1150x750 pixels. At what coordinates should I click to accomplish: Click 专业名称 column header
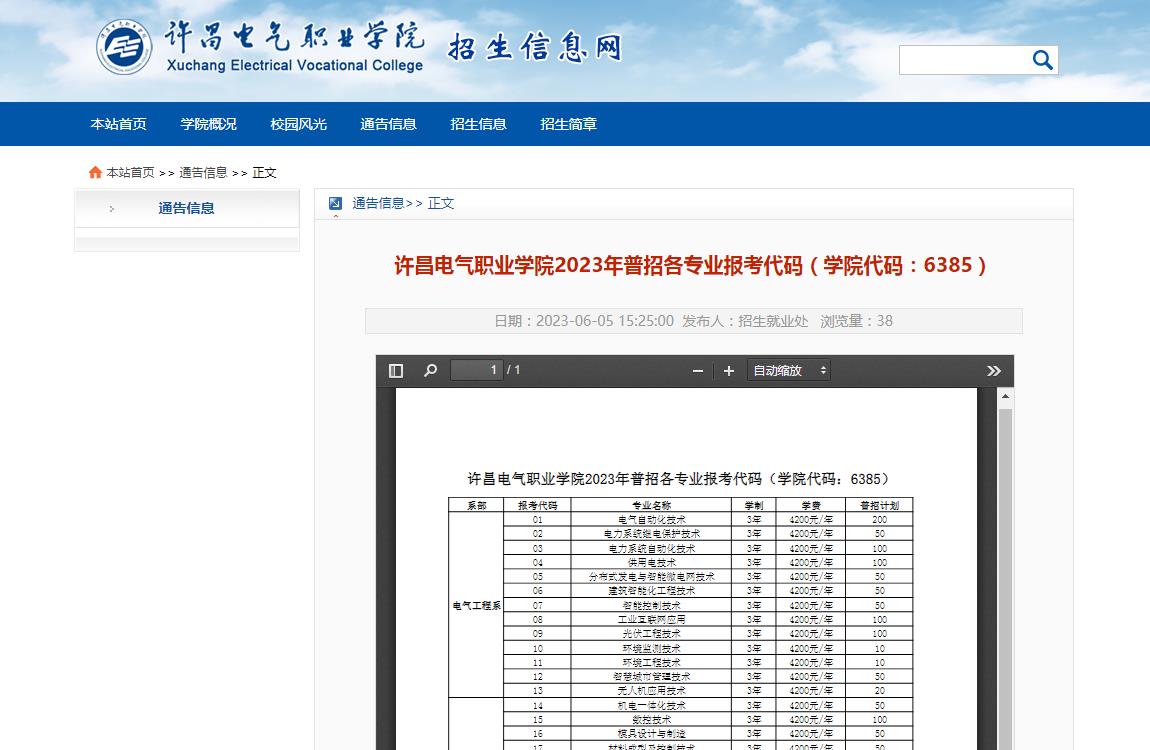coord(651,505)
